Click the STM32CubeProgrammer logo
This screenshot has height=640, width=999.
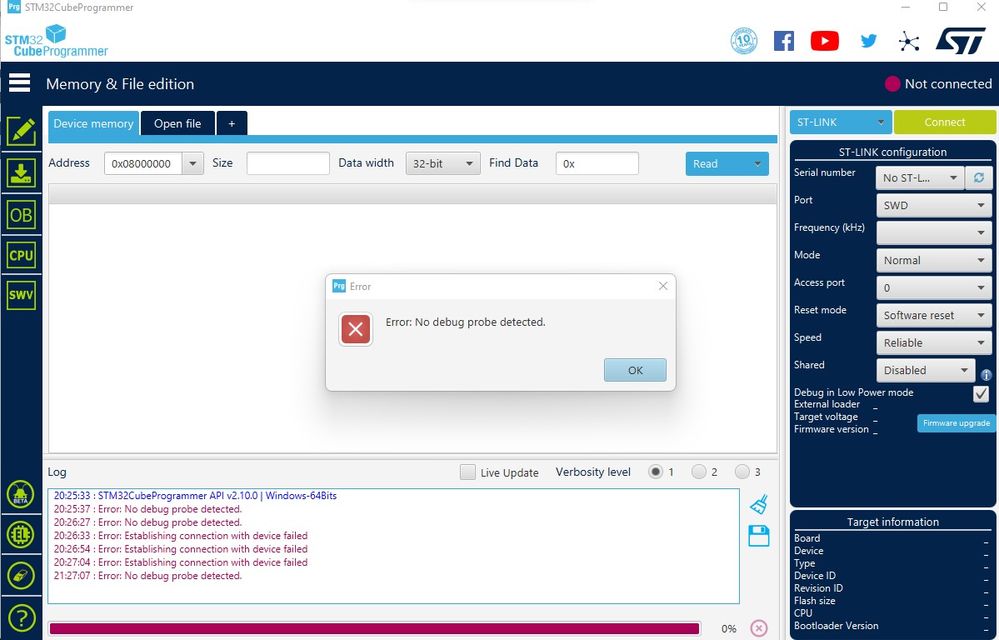(x=56, y=41)
